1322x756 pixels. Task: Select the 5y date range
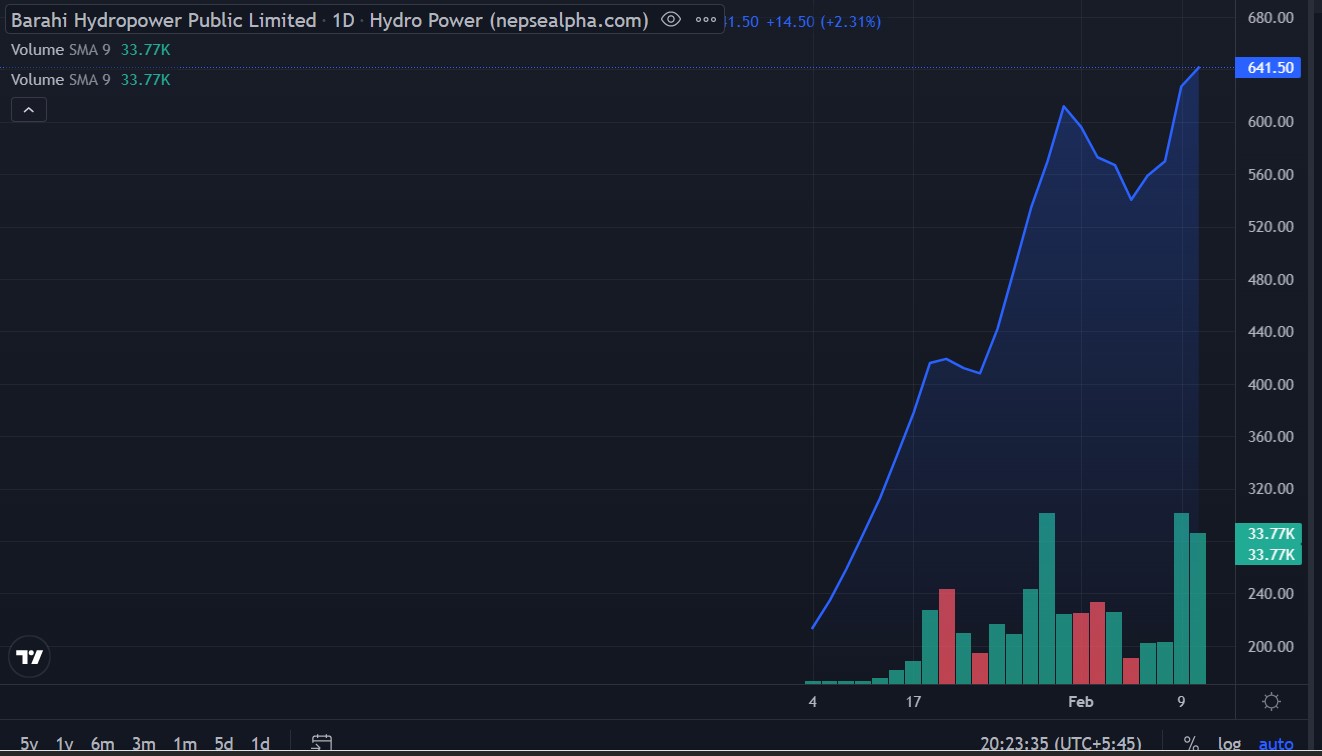pos(29,744)
